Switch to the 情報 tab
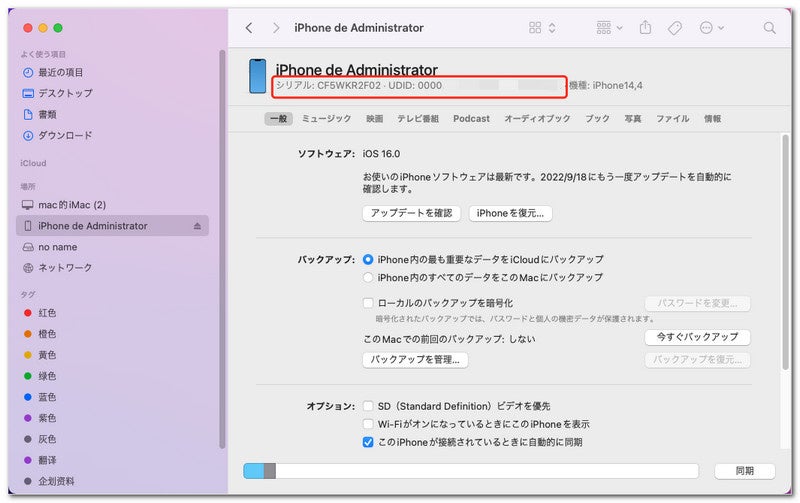The width and height of the screenshot is (800, 503). pyautogui.click(x=713, y=118)
